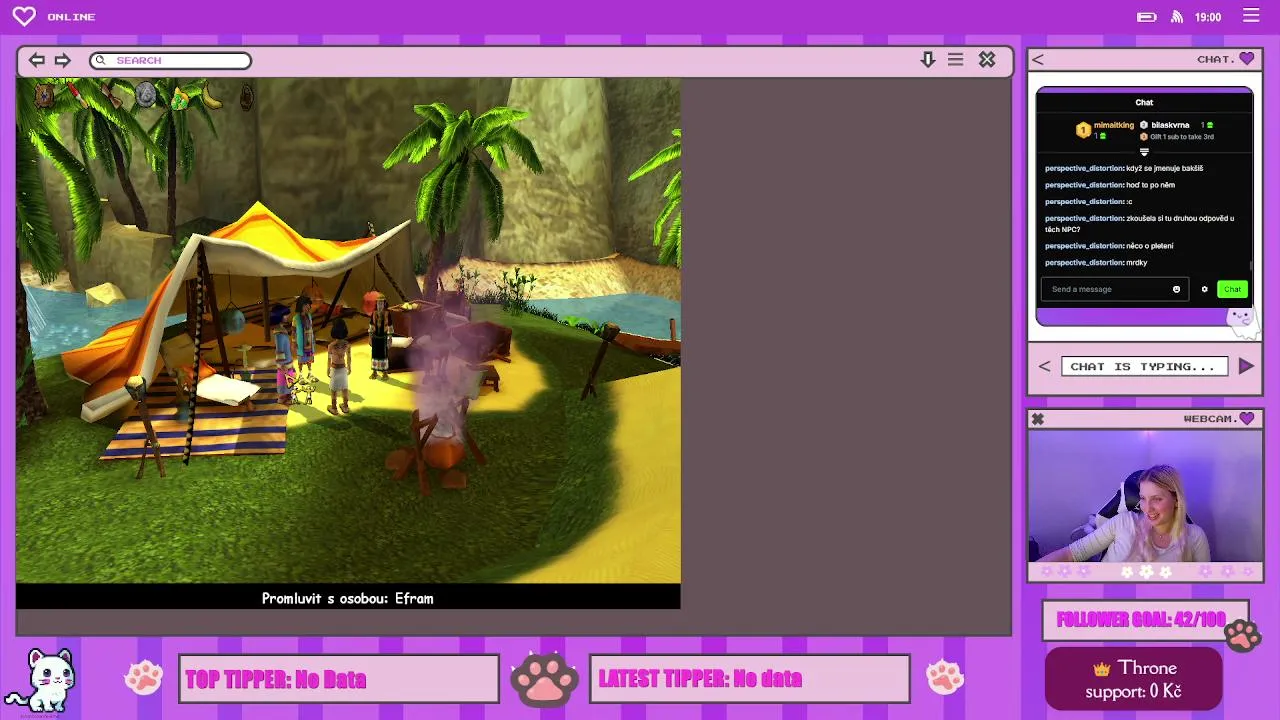1280x720 pixels.
Task: Collapse chat panel with the left chevron
Action: tap(1038, 59)
